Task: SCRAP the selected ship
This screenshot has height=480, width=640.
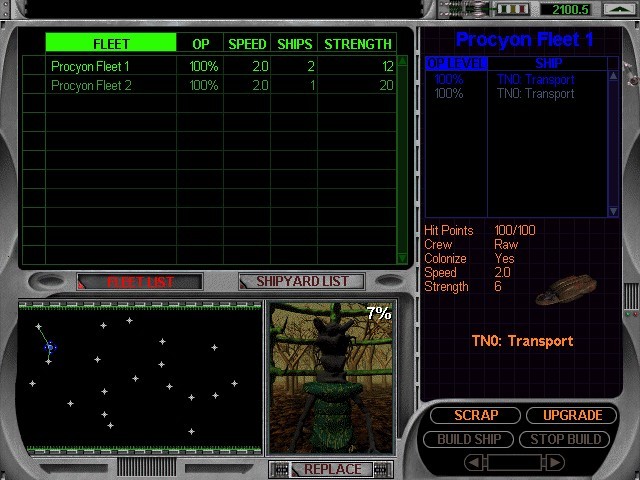Action: (x=476, y=415)
